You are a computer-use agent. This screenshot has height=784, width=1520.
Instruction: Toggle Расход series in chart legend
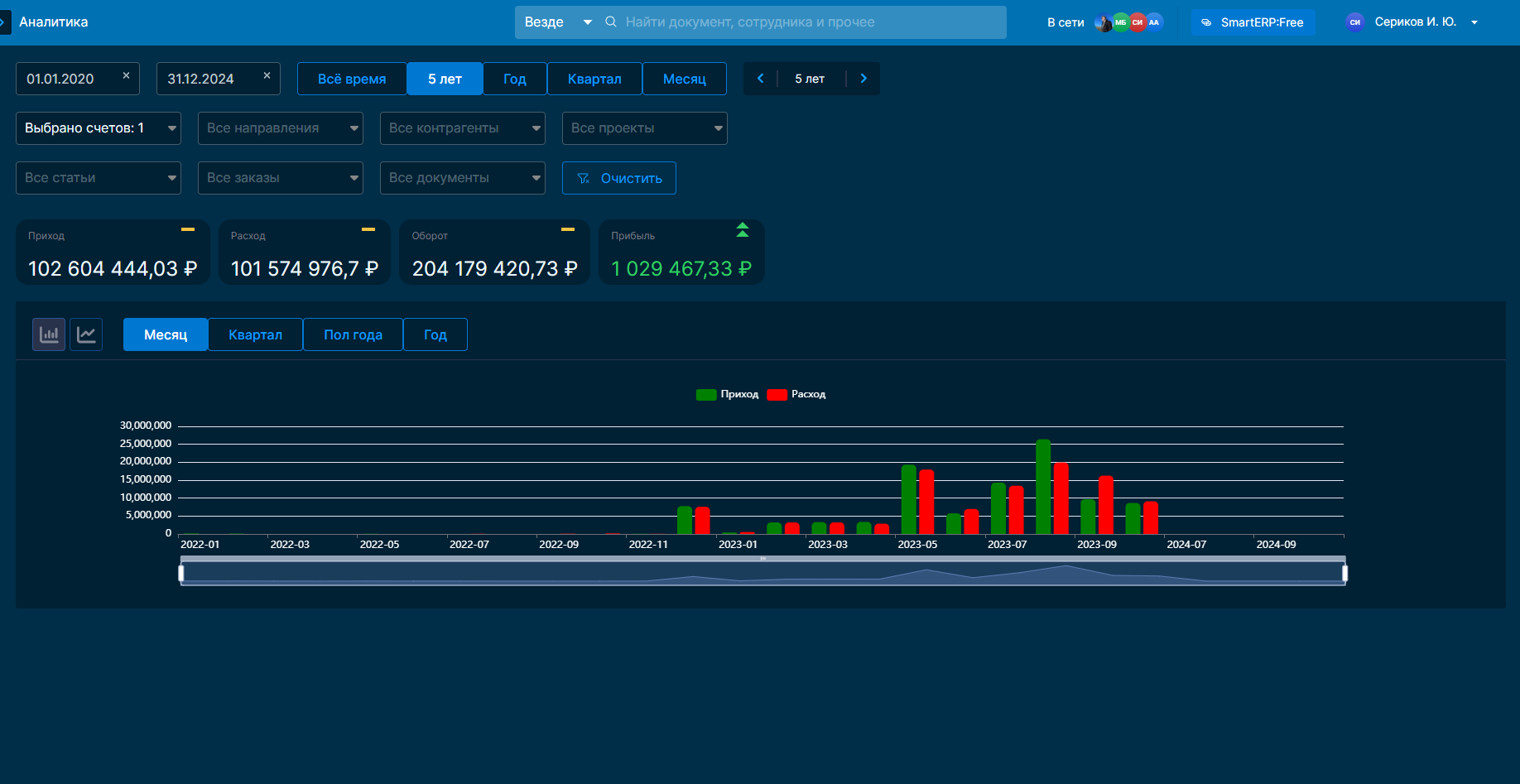(x=796, y=394)
